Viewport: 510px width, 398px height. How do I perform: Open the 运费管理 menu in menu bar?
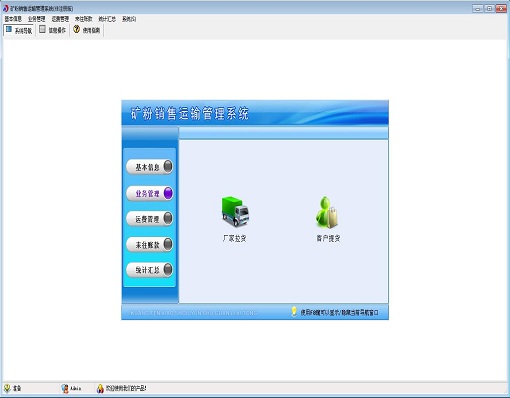click(x=60, y=19)
